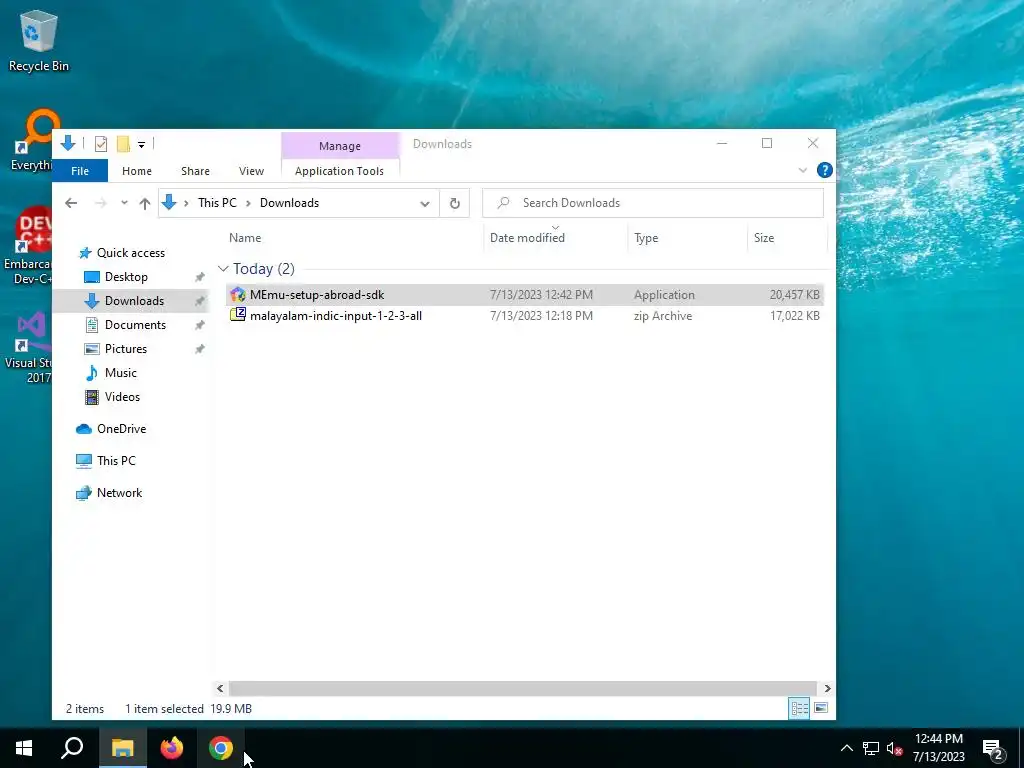The height and width of the screenshot is (768, 1024).
Task: Open Music in navigation pane
Action: tap(121, 373)
